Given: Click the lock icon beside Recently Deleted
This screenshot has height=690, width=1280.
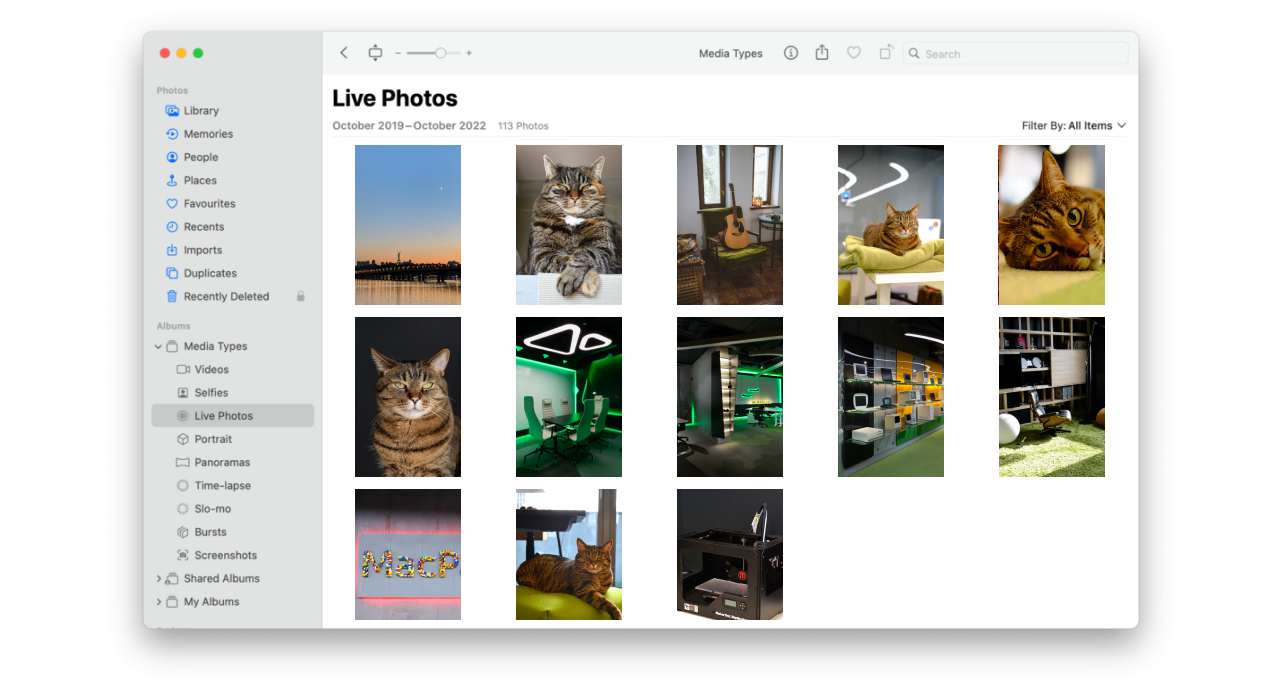Looking at the screenshot, I should click(x=300, y=296).
